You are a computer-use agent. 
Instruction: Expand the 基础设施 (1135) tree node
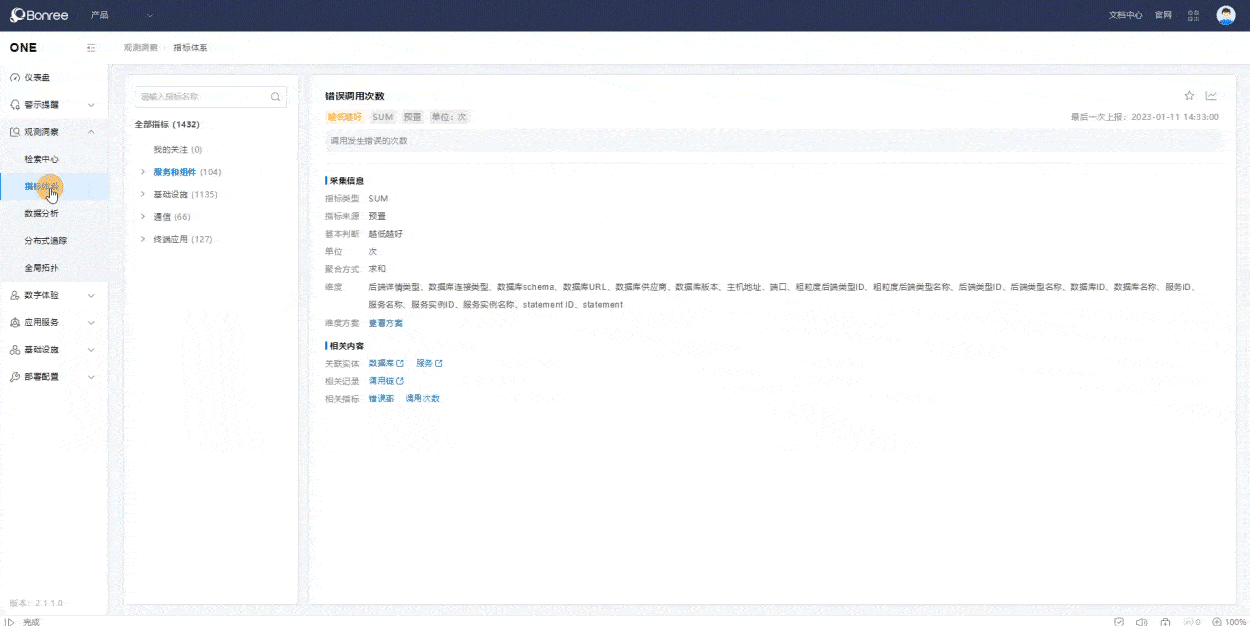[x=143, y=194]
